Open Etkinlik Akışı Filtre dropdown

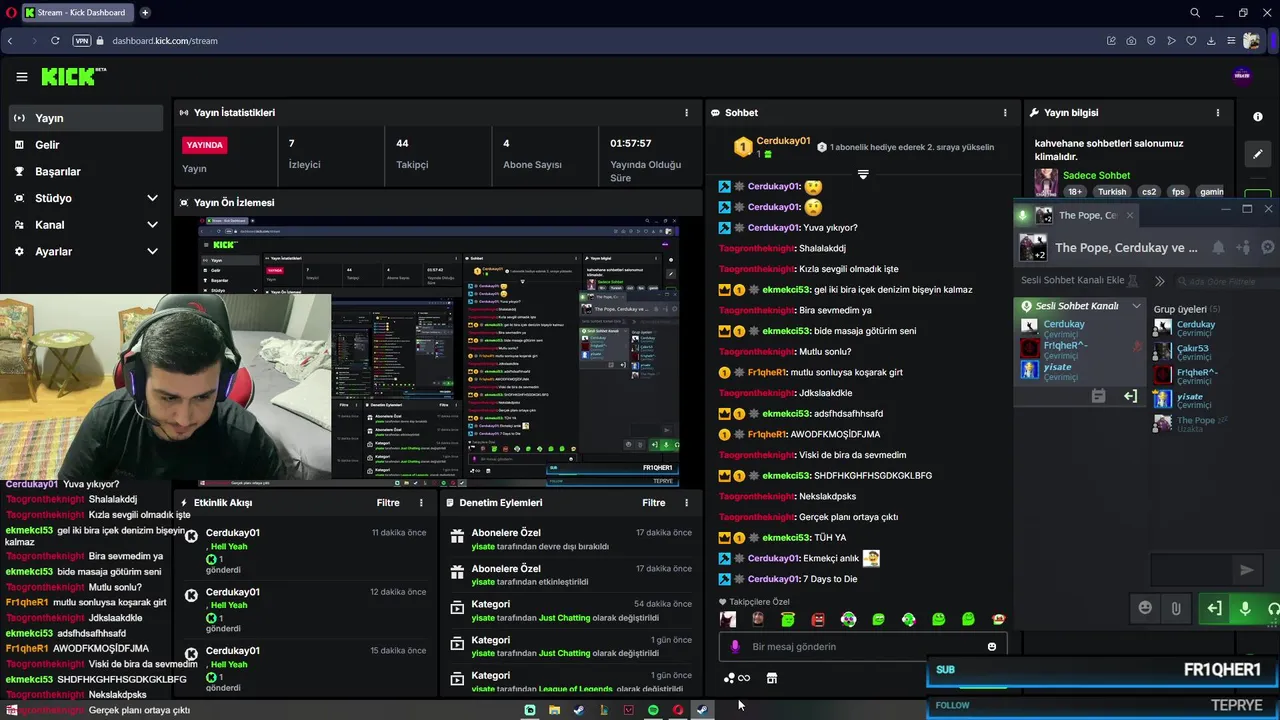(388, 503)
